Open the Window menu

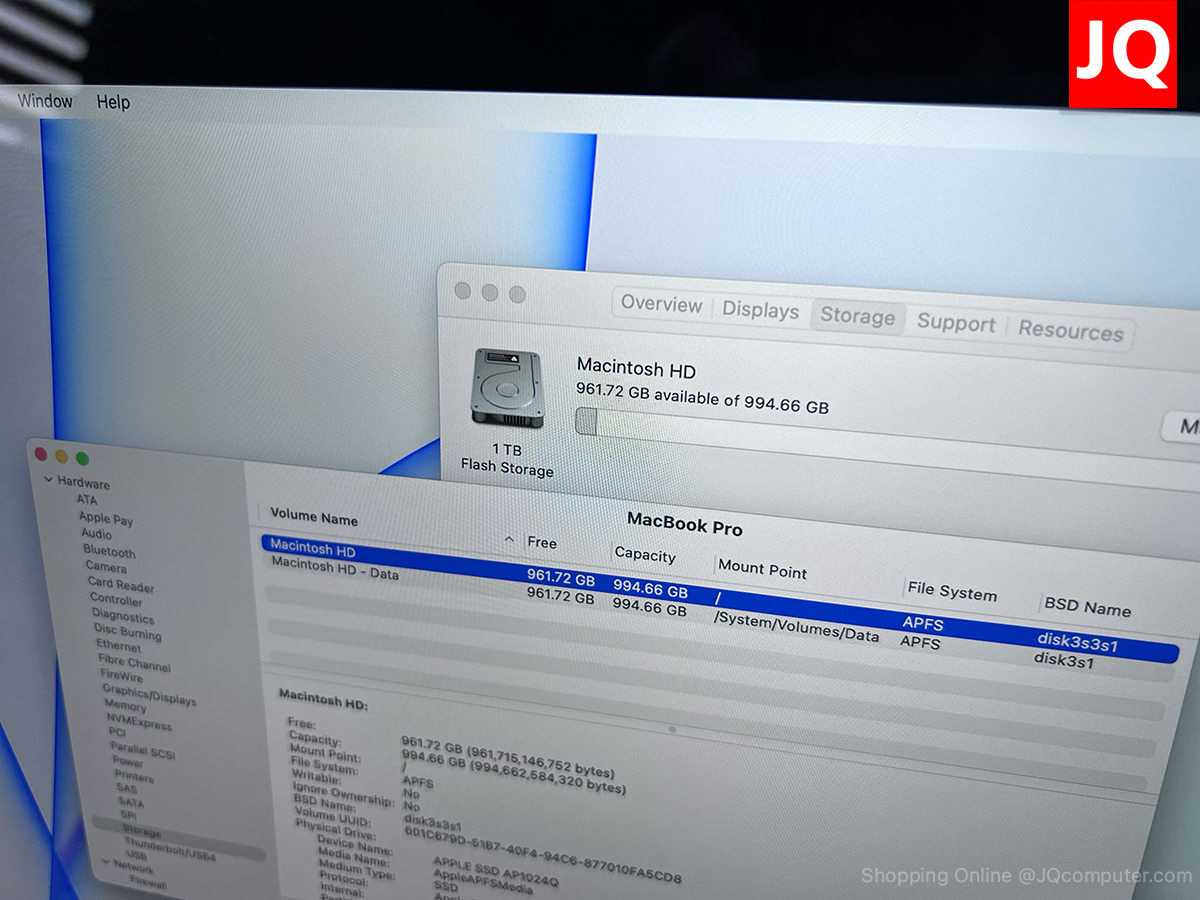[x=45, y=101]
